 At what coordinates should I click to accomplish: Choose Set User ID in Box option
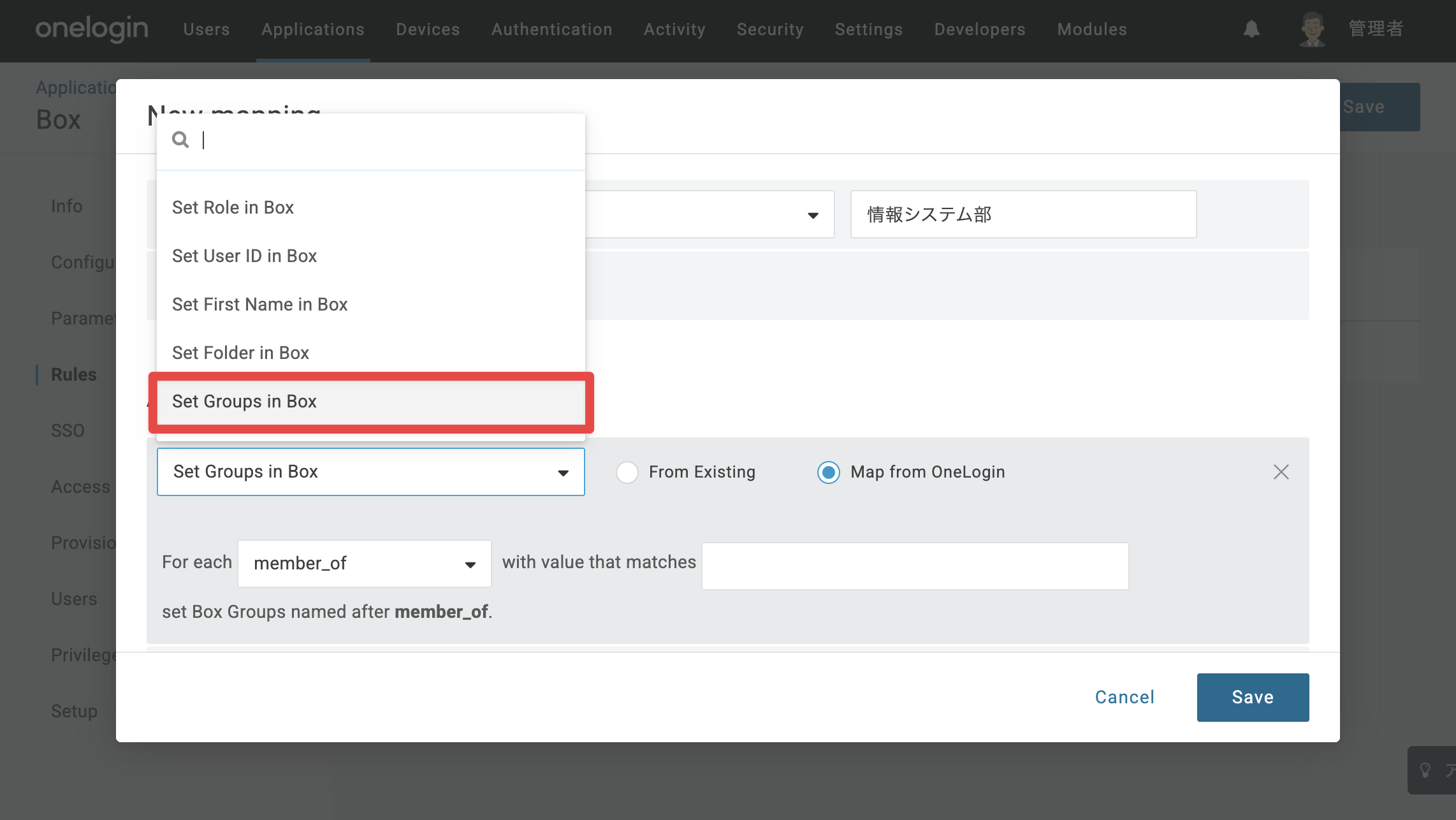(x=371, y=256)
